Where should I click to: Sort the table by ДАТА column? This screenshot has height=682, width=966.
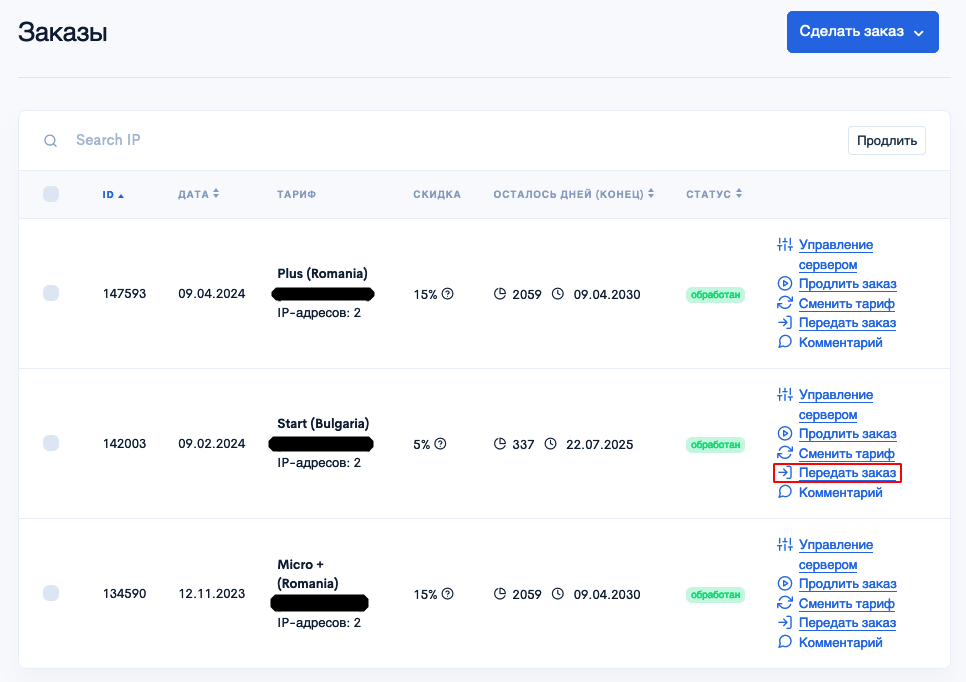pyautogui.click(x=198, y=194)
